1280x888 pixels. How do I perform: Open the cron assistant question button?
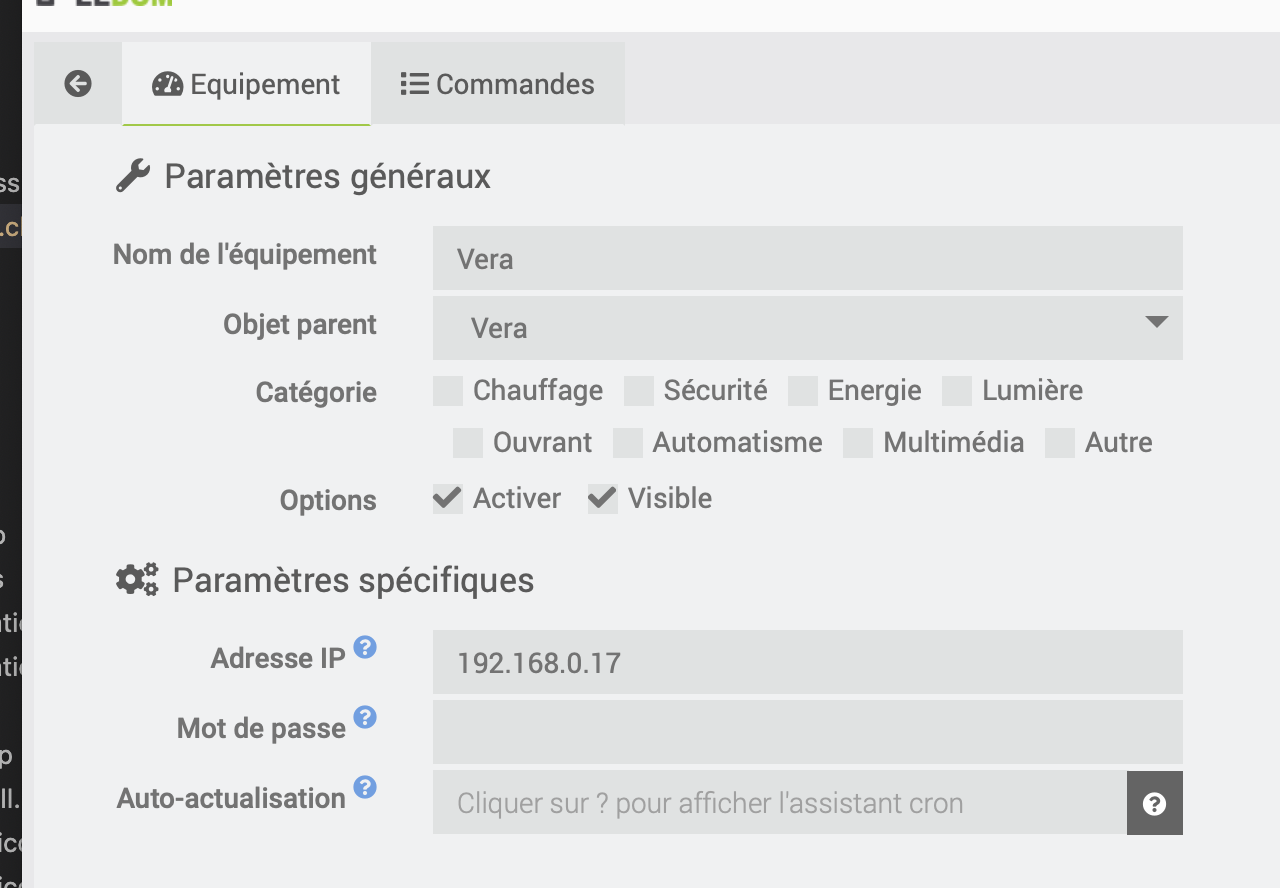[x=1155, y=803]
